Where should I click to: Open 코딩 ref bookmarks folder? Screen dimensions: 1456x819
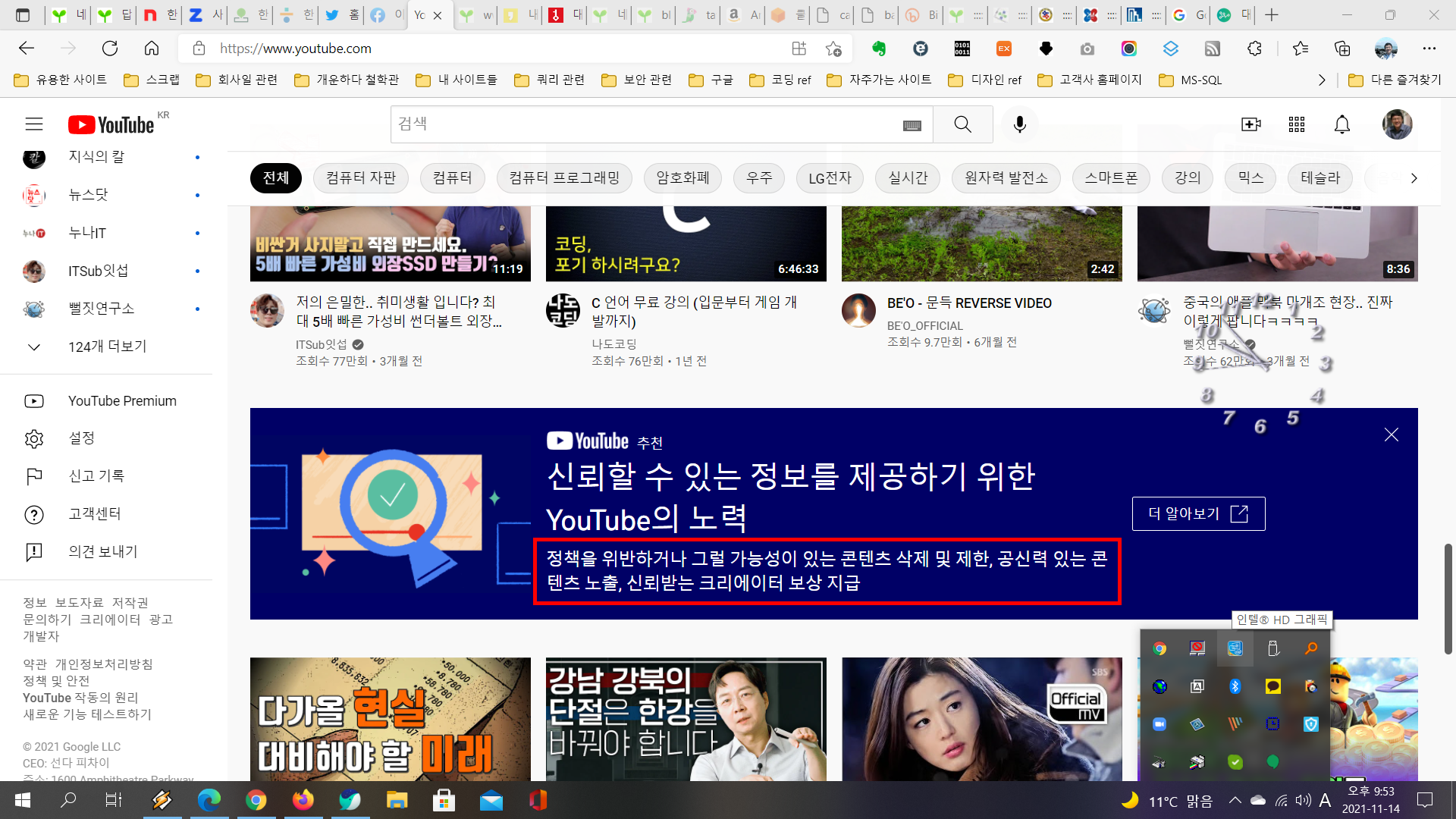pos(780,80)
